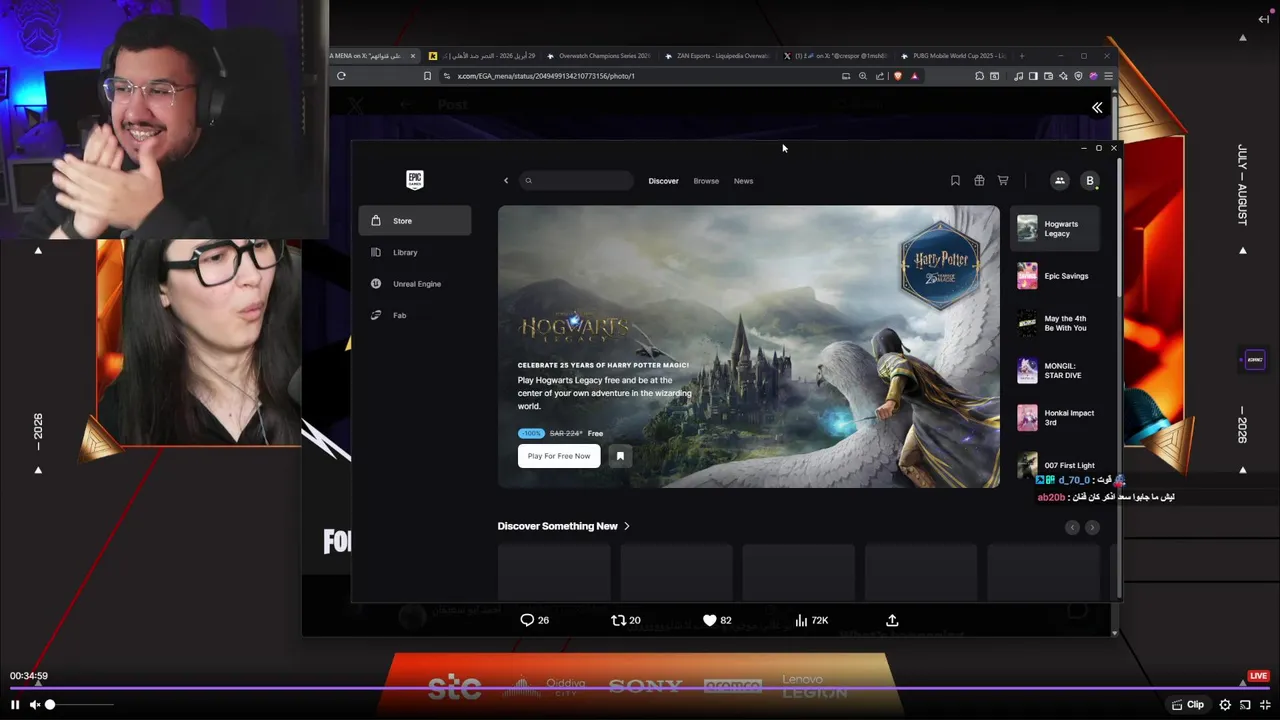This screenshot has height=720, width=1280.
Task: Collapse the X photo side panel double-chevron
Action: pyautogui.click(x=1097, y=107)
